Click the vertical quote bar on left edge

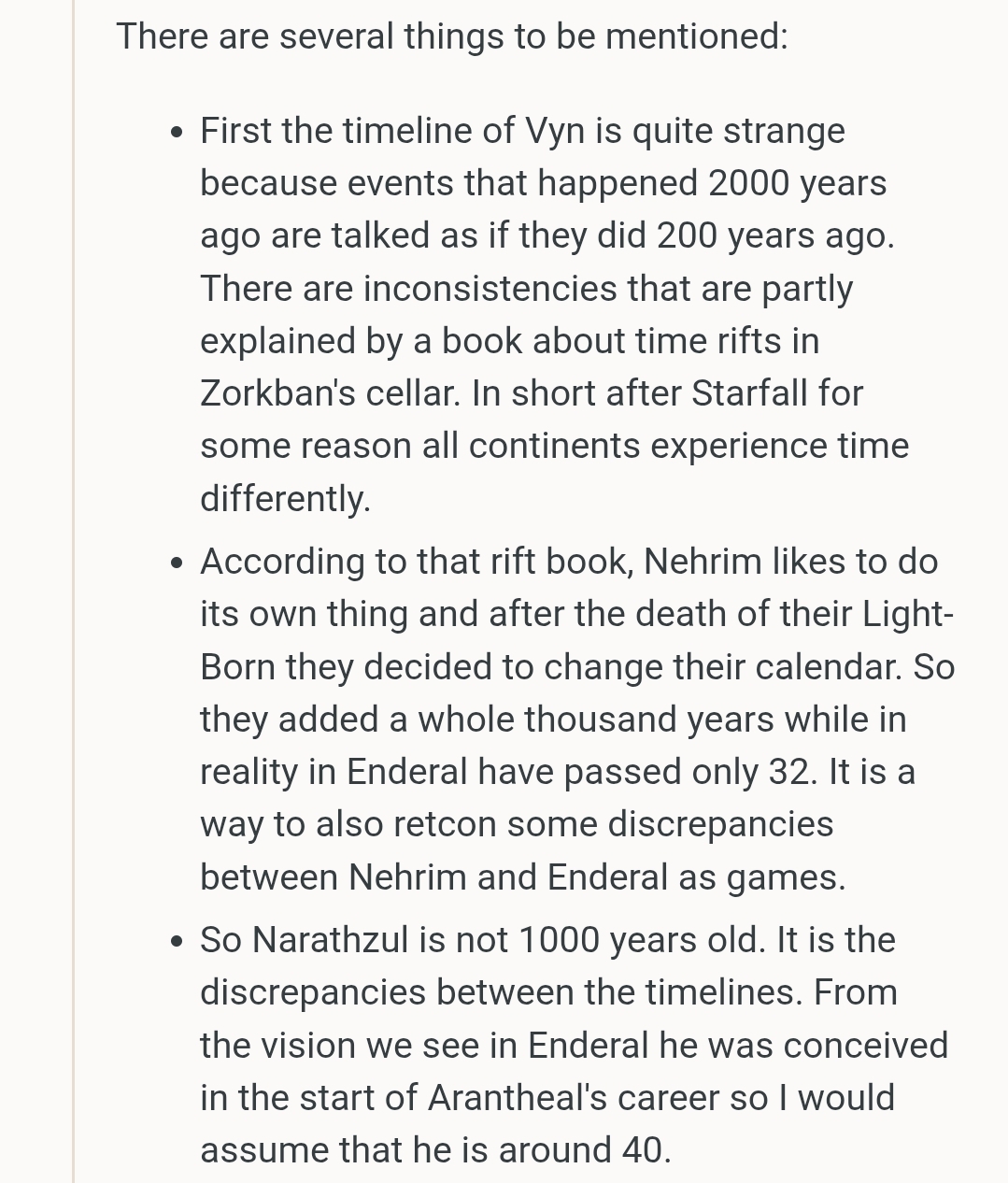click(73, 591)
